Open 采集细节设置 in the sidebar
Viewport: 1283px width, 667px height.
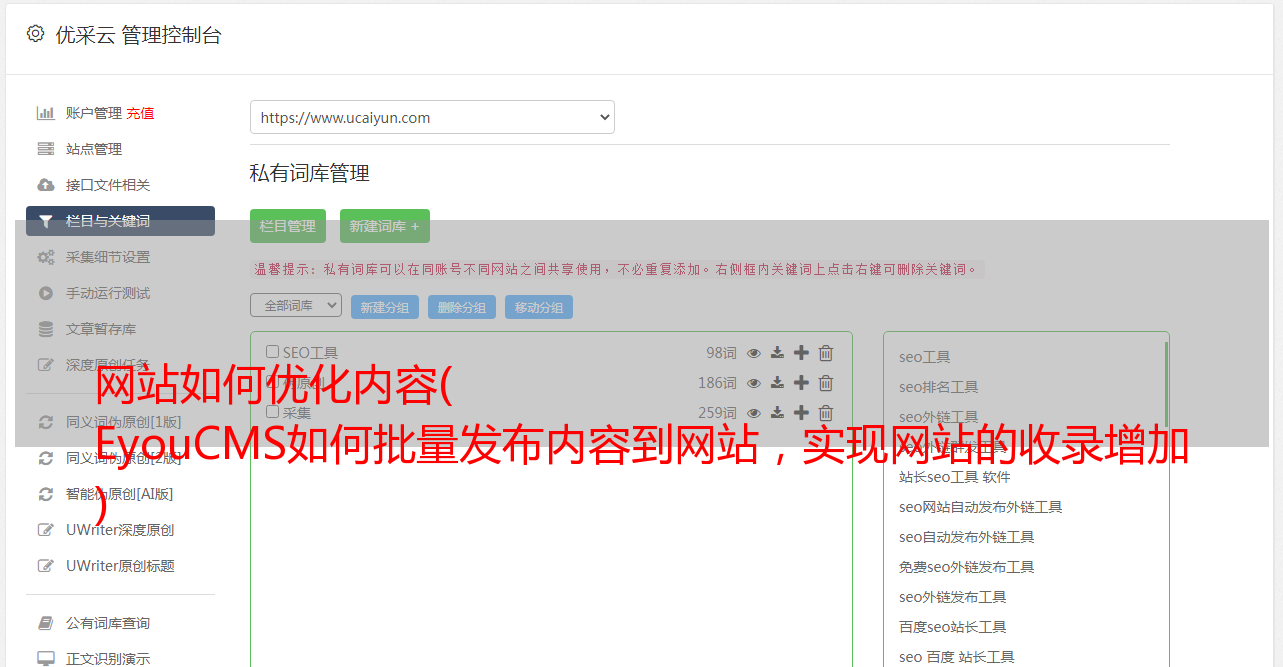click(108, 257)
